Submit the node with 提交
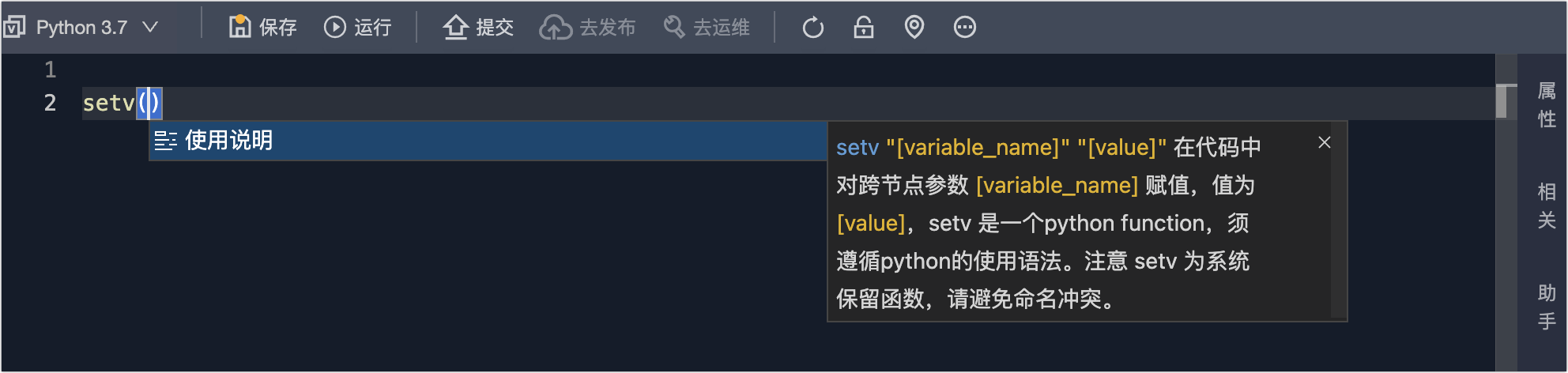The image size is (1568, 373). tap(478, 28)
